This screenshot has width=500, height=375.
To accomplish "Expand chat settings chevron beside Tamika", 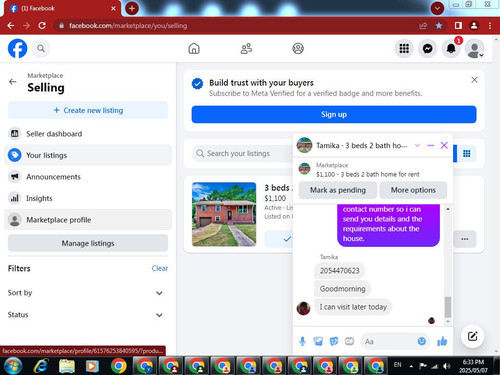I will 417,145.
